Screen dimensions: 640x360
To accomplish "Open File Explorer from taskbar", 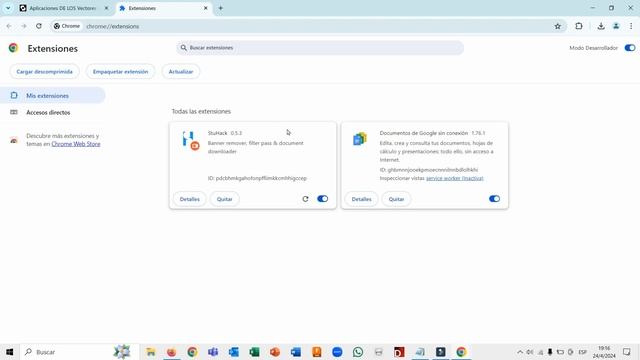I will tap(151, 352).
